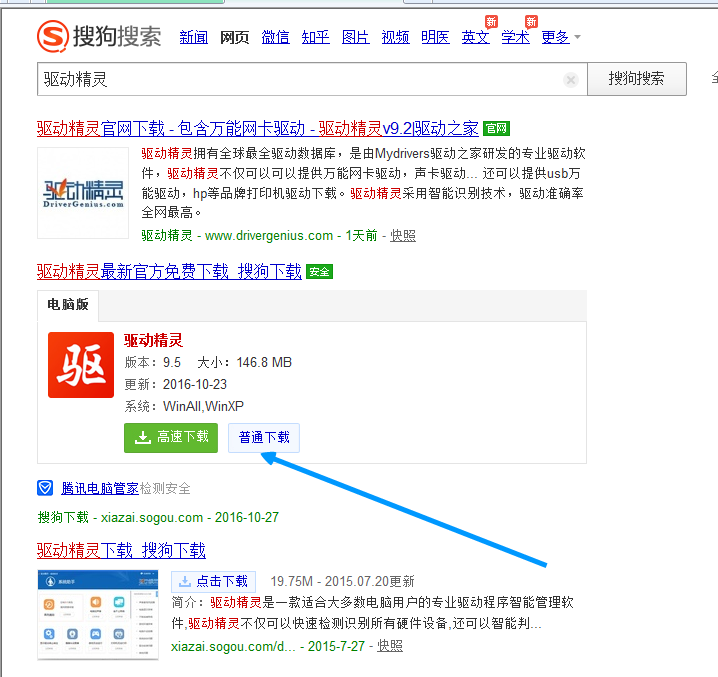Screen dimensions: 718x677
Task: Open 快照 link next to 2015-7-27
Action: 390,646
